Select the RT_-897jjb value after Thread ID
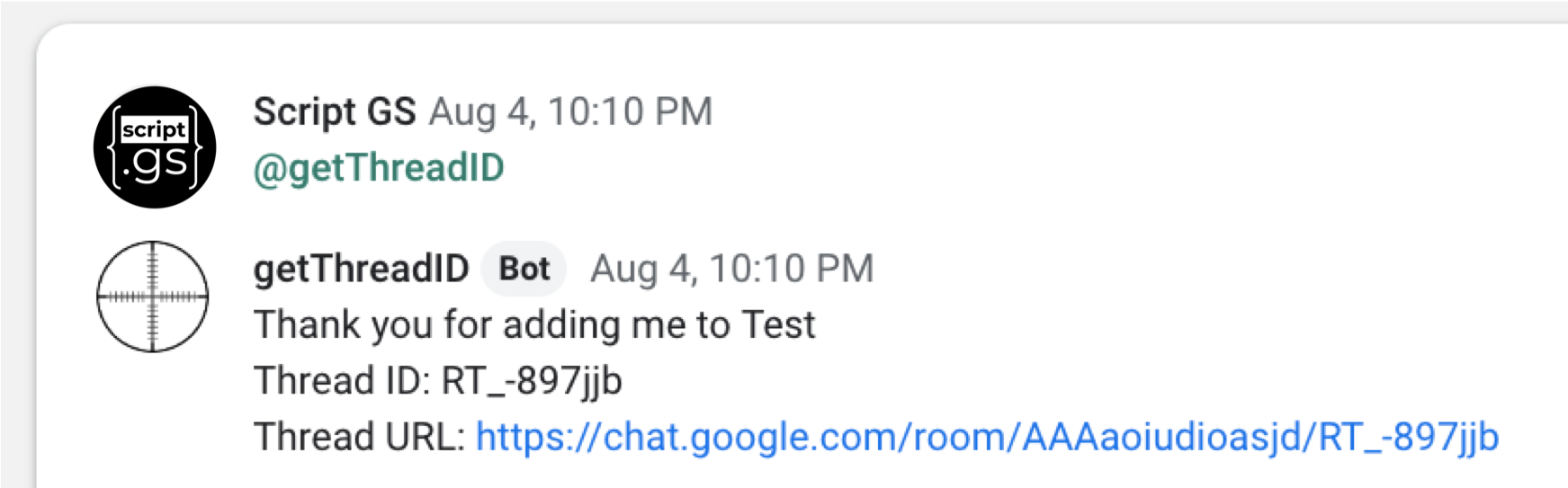The width and height of the screenshot is (1568, 488). click(532, 382)
